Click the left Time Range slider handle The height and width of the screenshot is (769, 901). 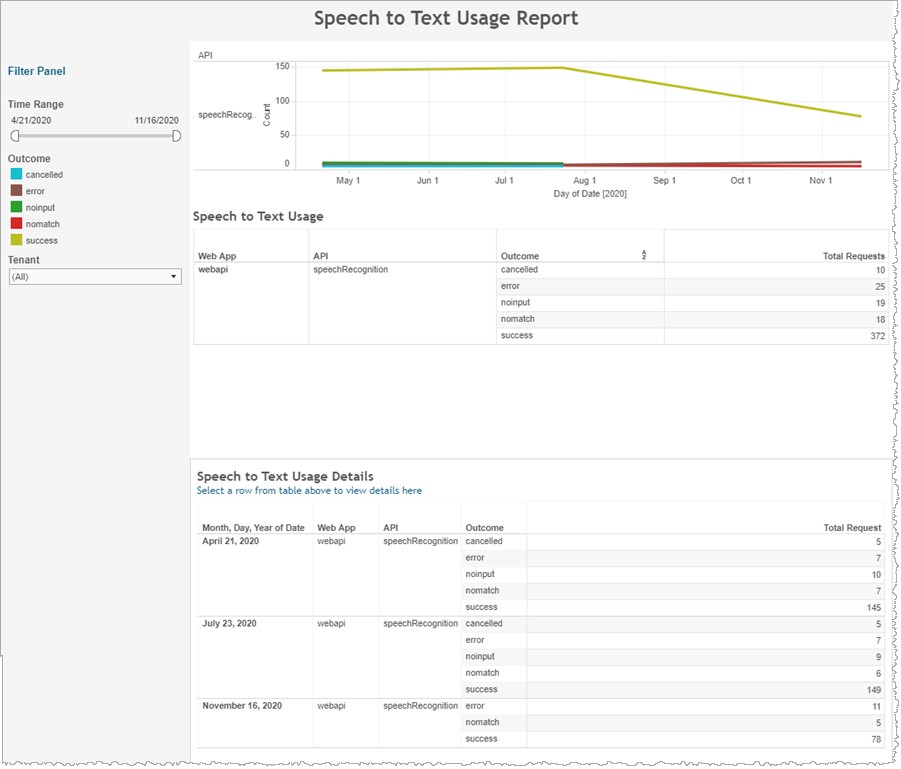pyautogui.click(x=15, y=136)
